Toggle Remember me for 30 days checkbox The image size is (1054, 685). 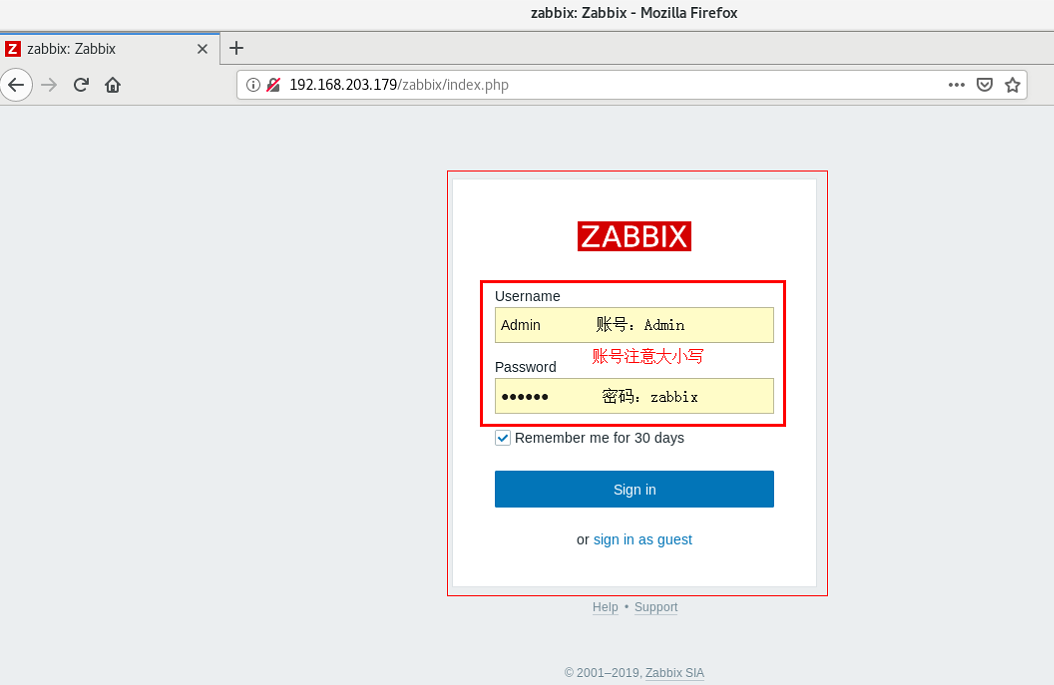(503, 438)
